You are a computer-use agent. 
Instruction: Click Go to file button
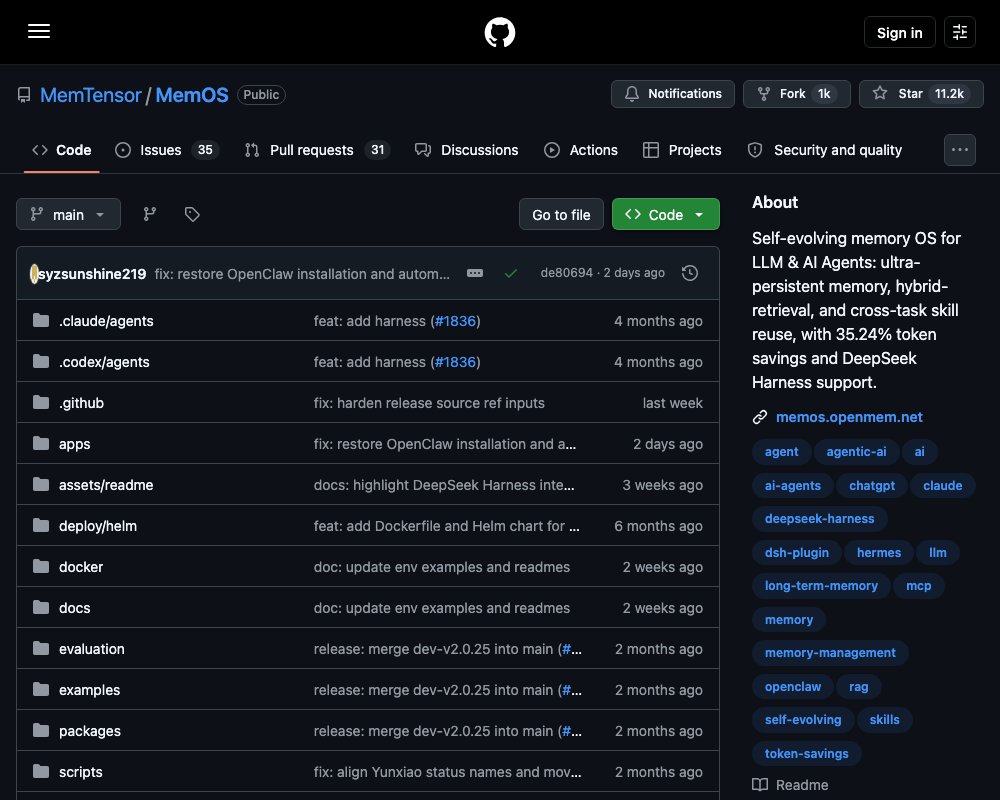561,214
